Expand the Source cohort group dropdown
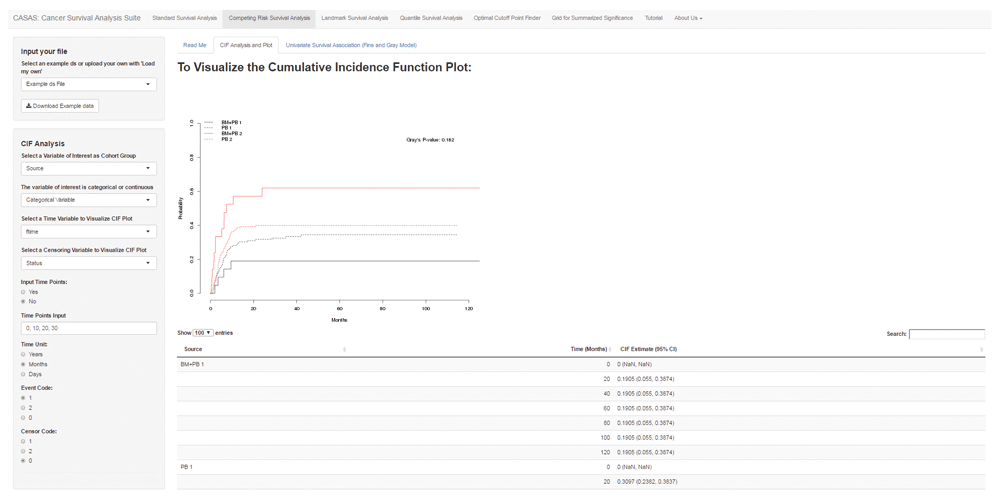This screenshot has width=1000, height=503. pyautogui.click(x=88, y=168)
